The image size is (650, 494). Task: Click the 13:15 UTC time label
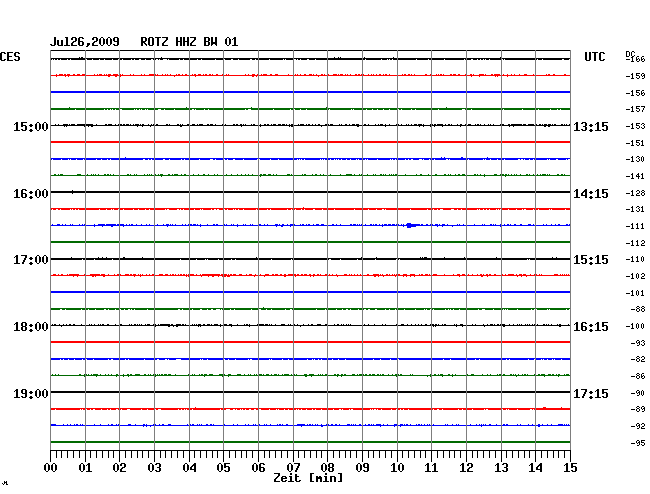pos(591,126)
